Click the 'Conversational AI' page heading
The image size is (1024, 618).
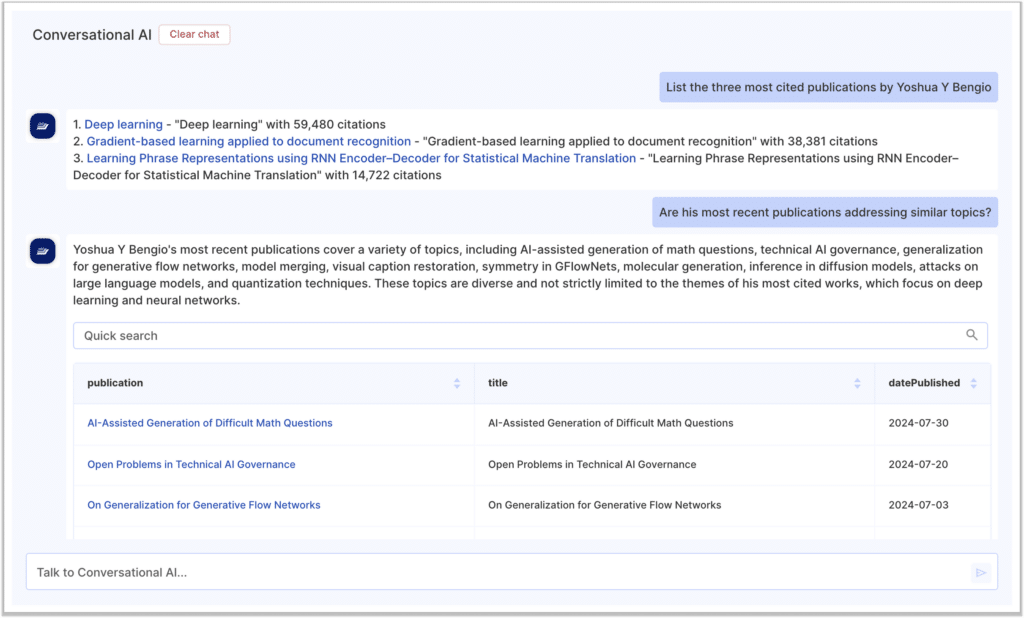click(x=92, y=35)
